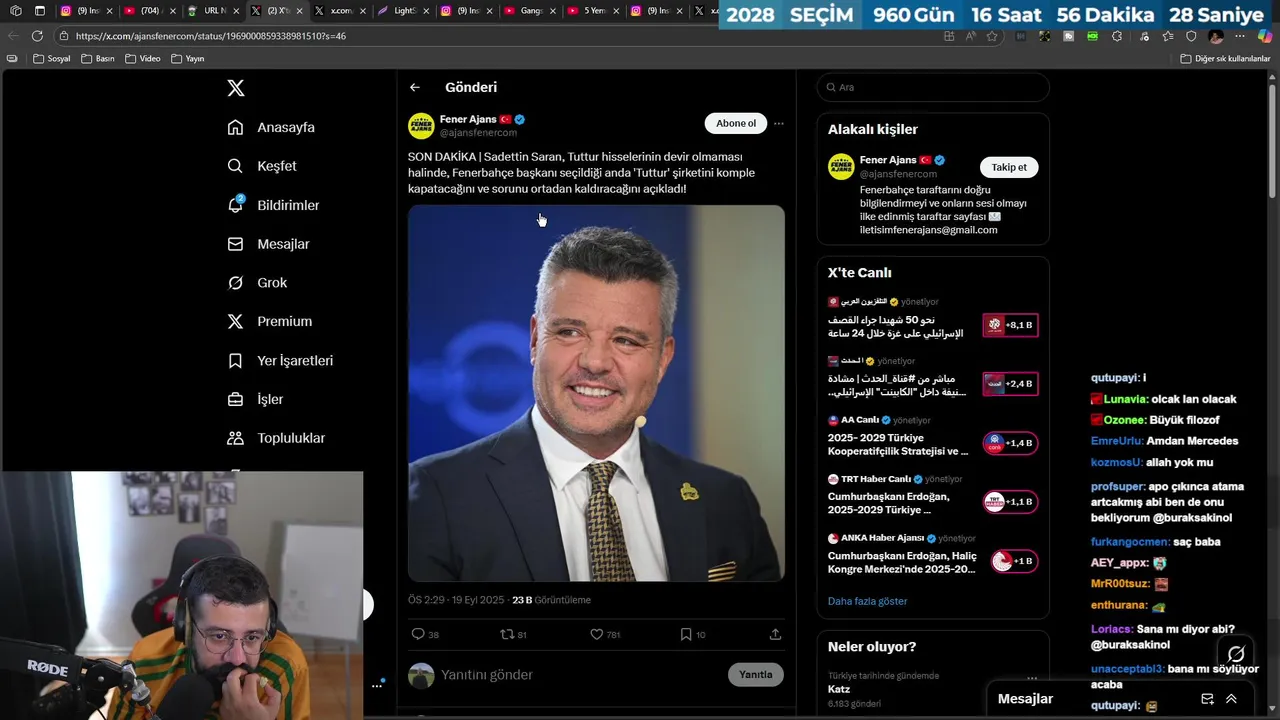Click the browser back arrow
The height and width of the screenshot is (720, 1280).
pos(14,36)
